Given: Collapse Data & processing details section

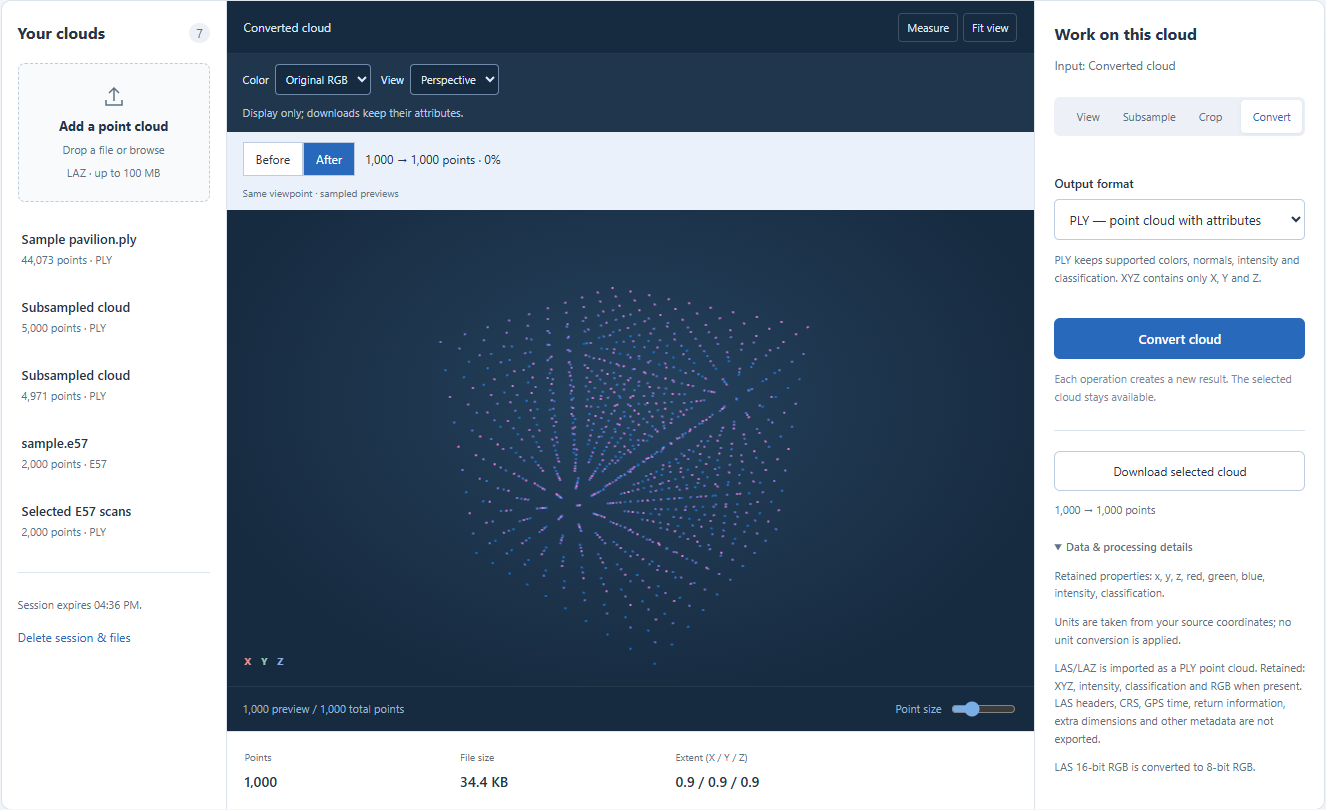Looking at the screenshot, I should point(1123,547).
